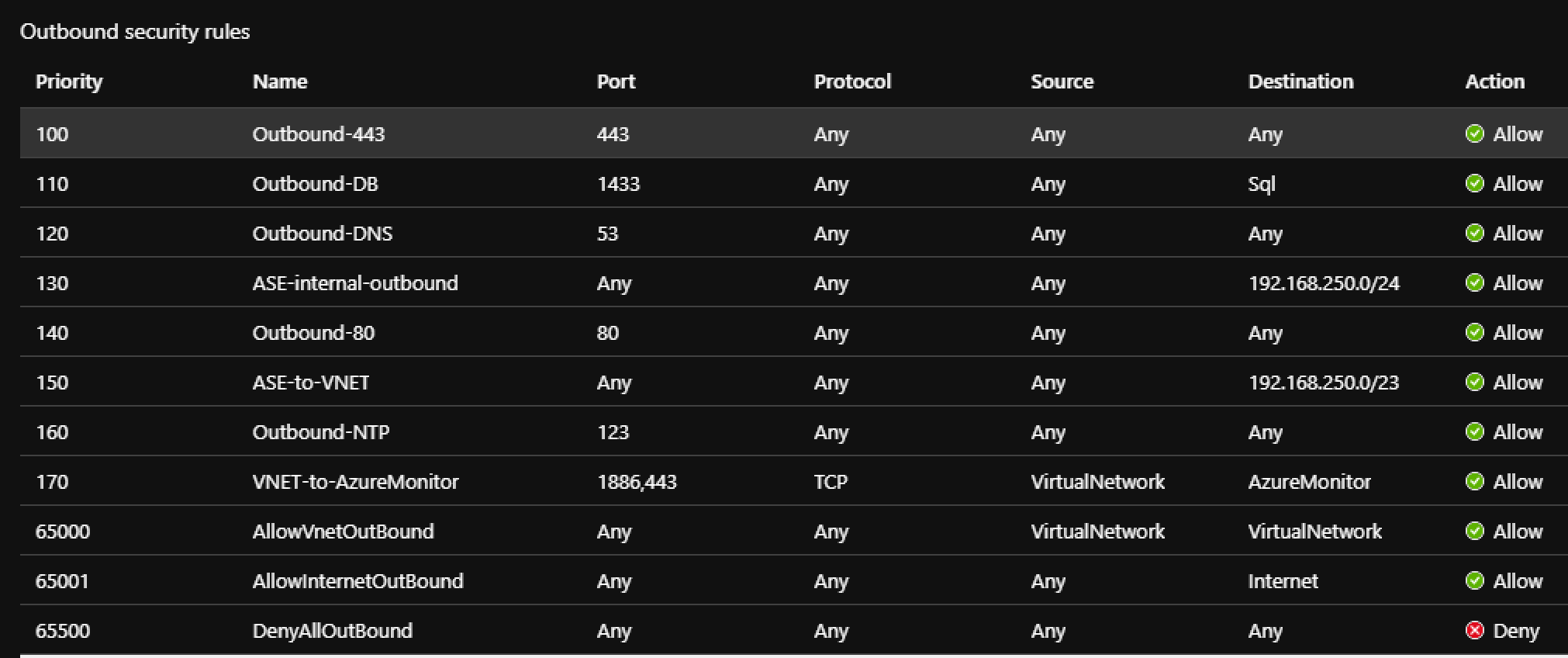The height and width of the screenshot is (658, 1568).
Task: Click the Allow status icon for Outbound-DNS
Action: (x=1474, y=233)
